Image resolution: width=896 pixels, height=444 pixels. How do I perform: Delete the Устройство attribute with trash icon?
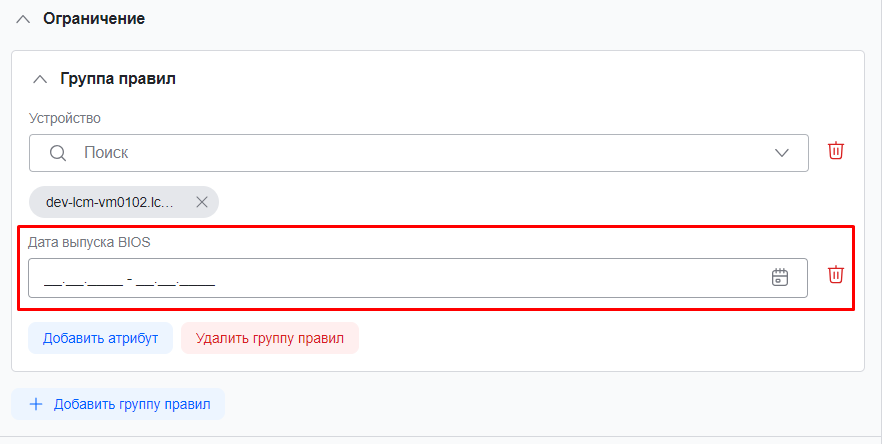click(x=836, y=151)
